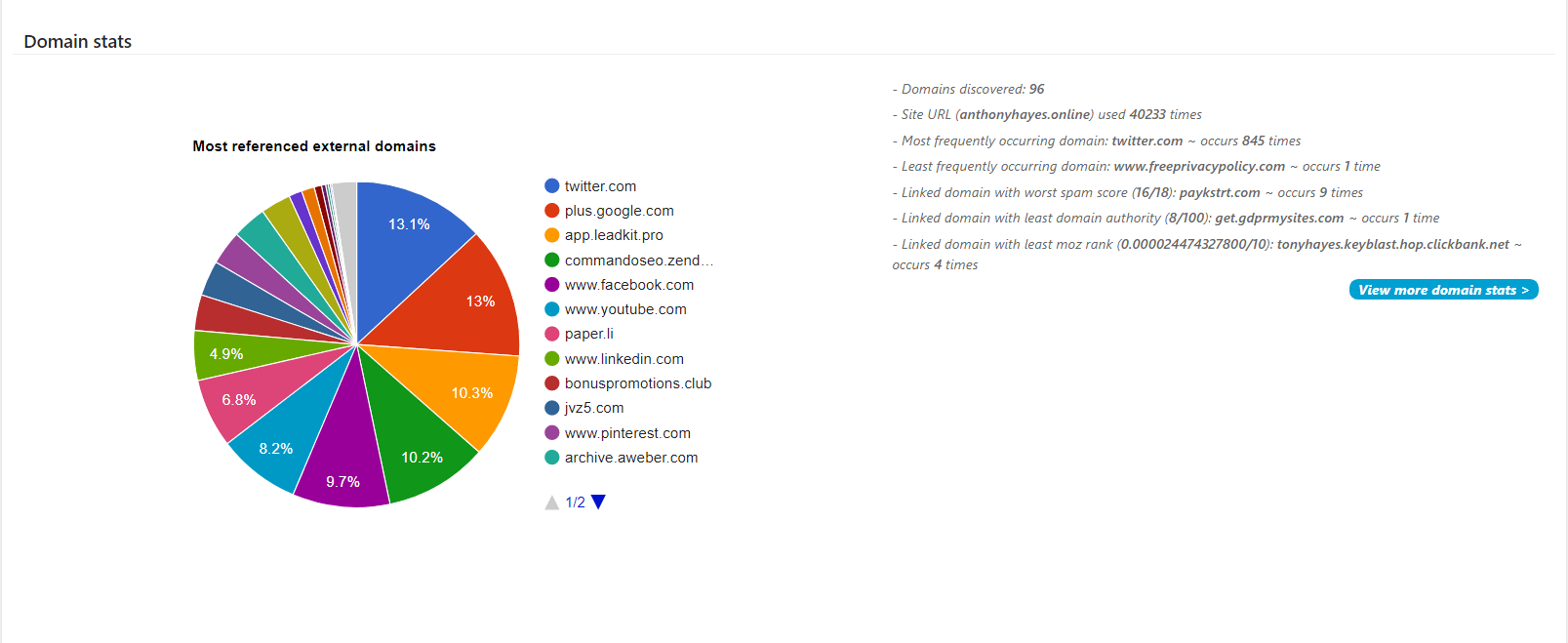The width and height of the screenshot is (1568, 643).
Task: Click tonyhayes.keyblast.hop.clickbank.net in moz rank line
Action: [x=1393, y=244]
